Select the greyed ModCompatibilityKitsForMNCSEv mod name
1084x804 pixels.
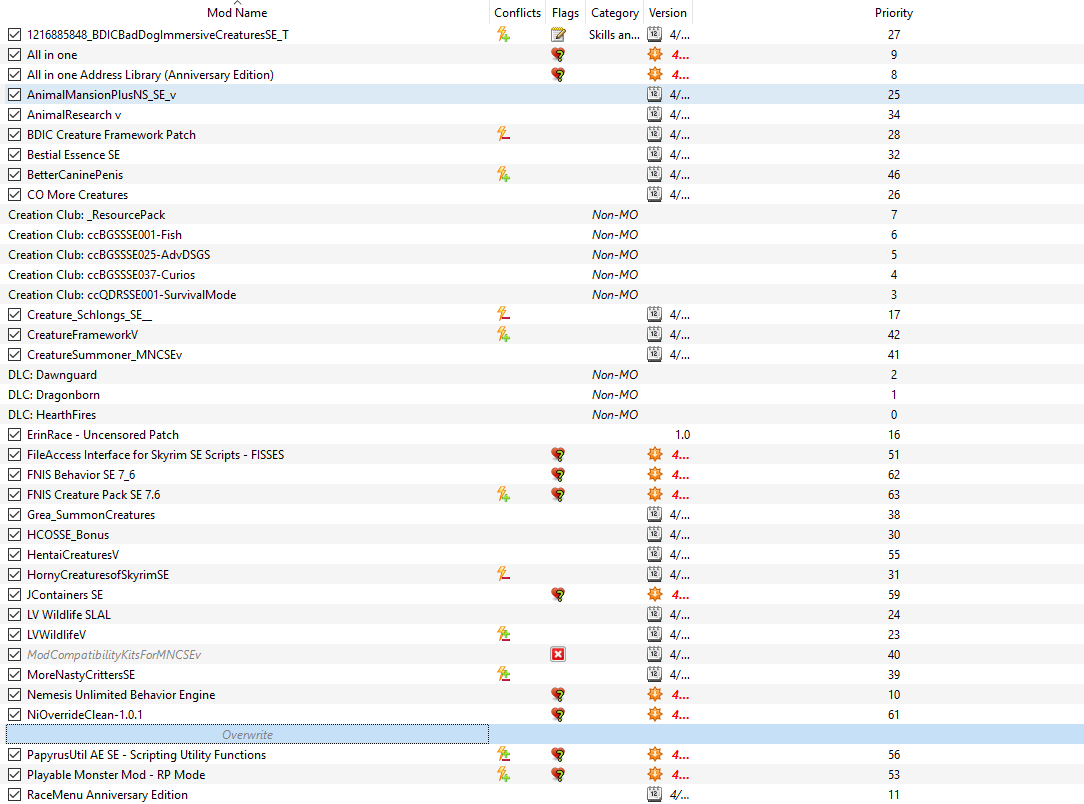click(114, 655)
